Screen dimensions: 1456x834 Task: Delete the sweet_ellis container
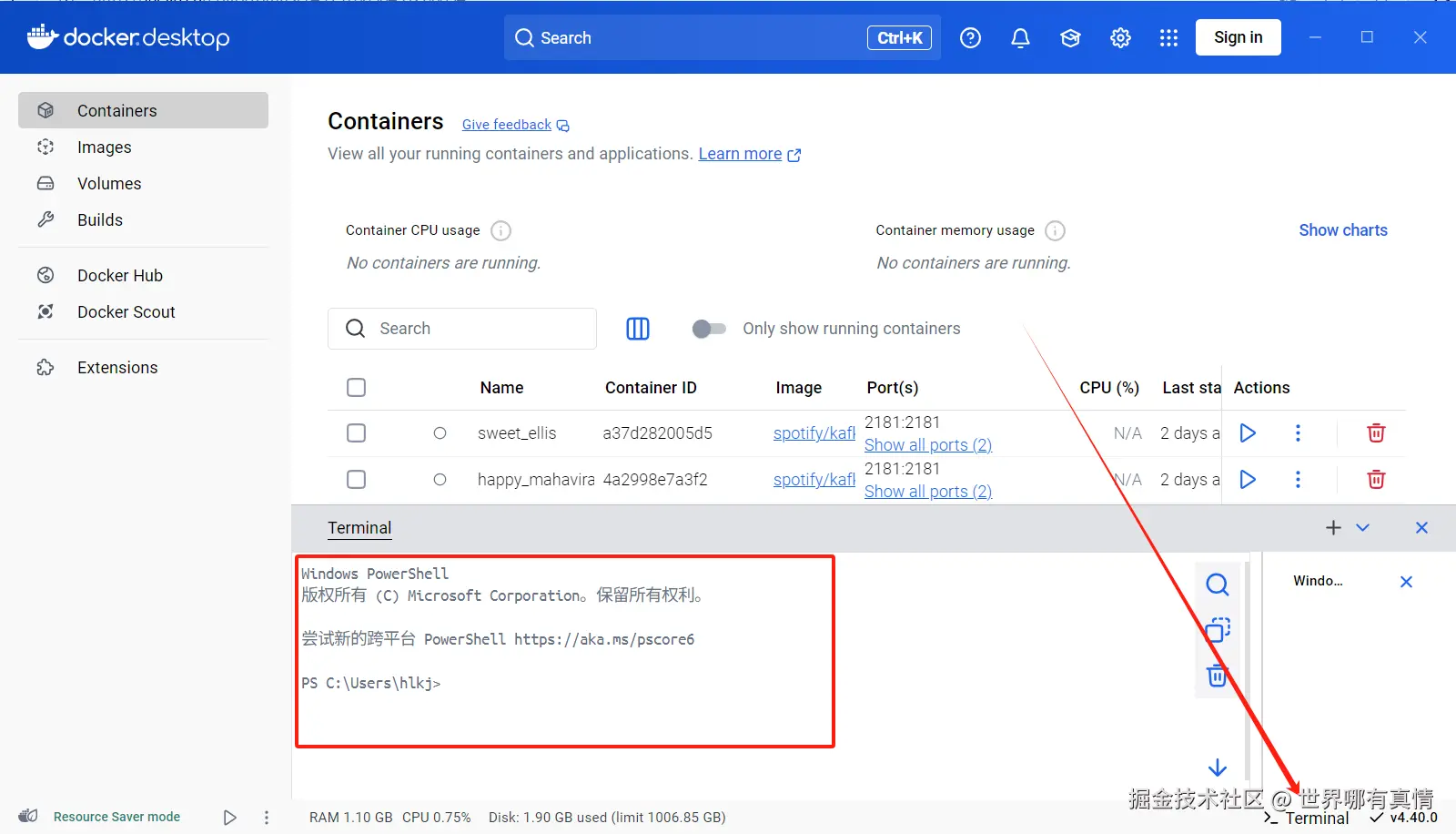[1376, 433]
